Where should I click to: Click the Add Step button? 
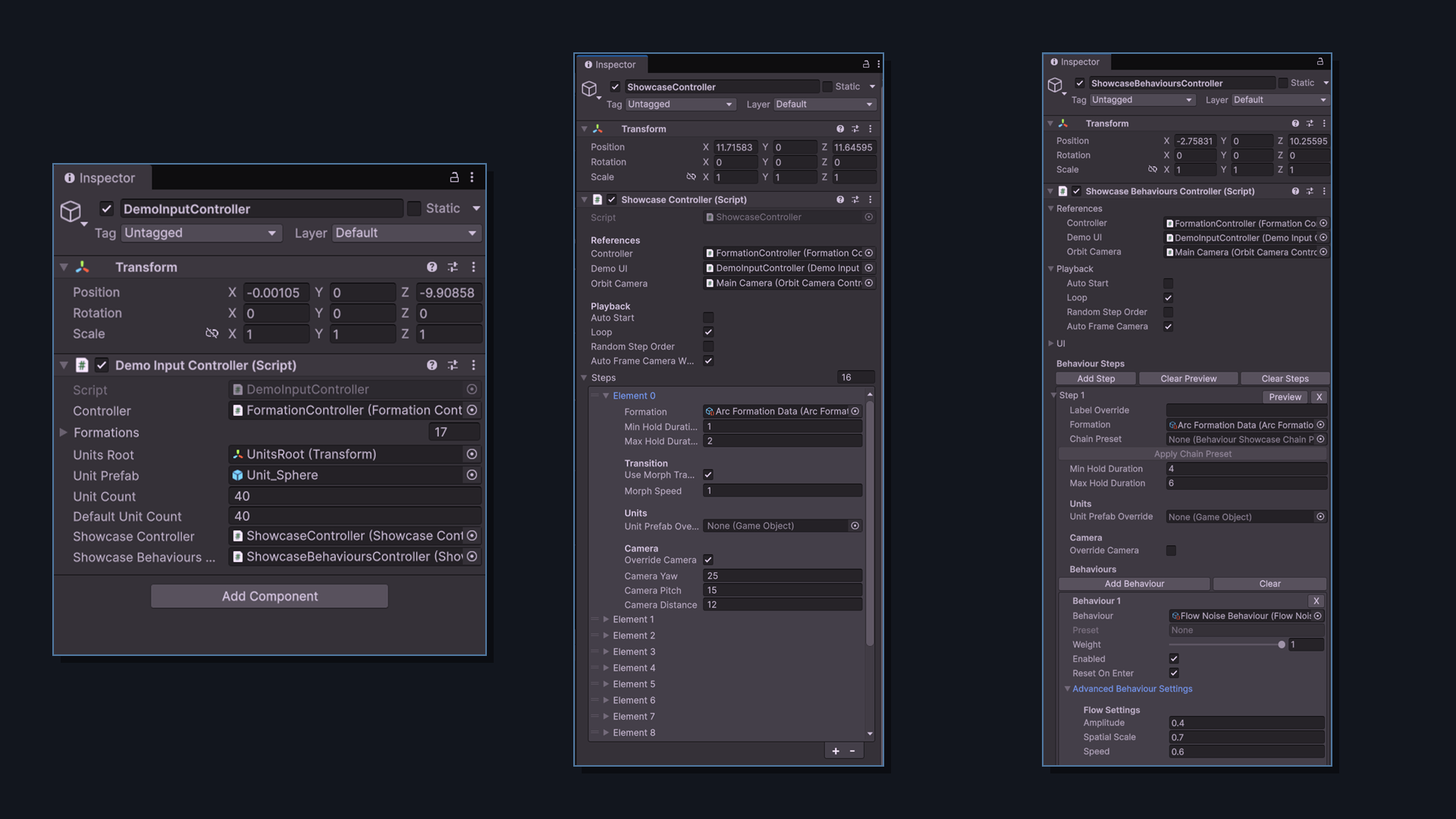[x=1096, y=378]
